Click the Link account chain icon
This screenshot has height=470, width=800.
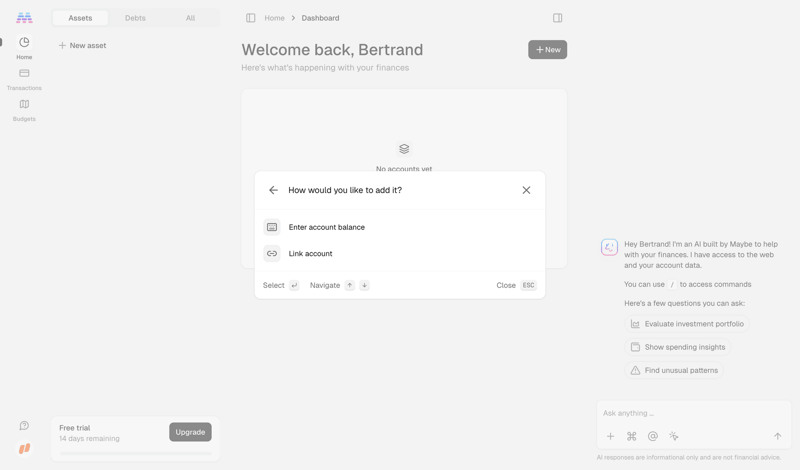pos(272,254)
